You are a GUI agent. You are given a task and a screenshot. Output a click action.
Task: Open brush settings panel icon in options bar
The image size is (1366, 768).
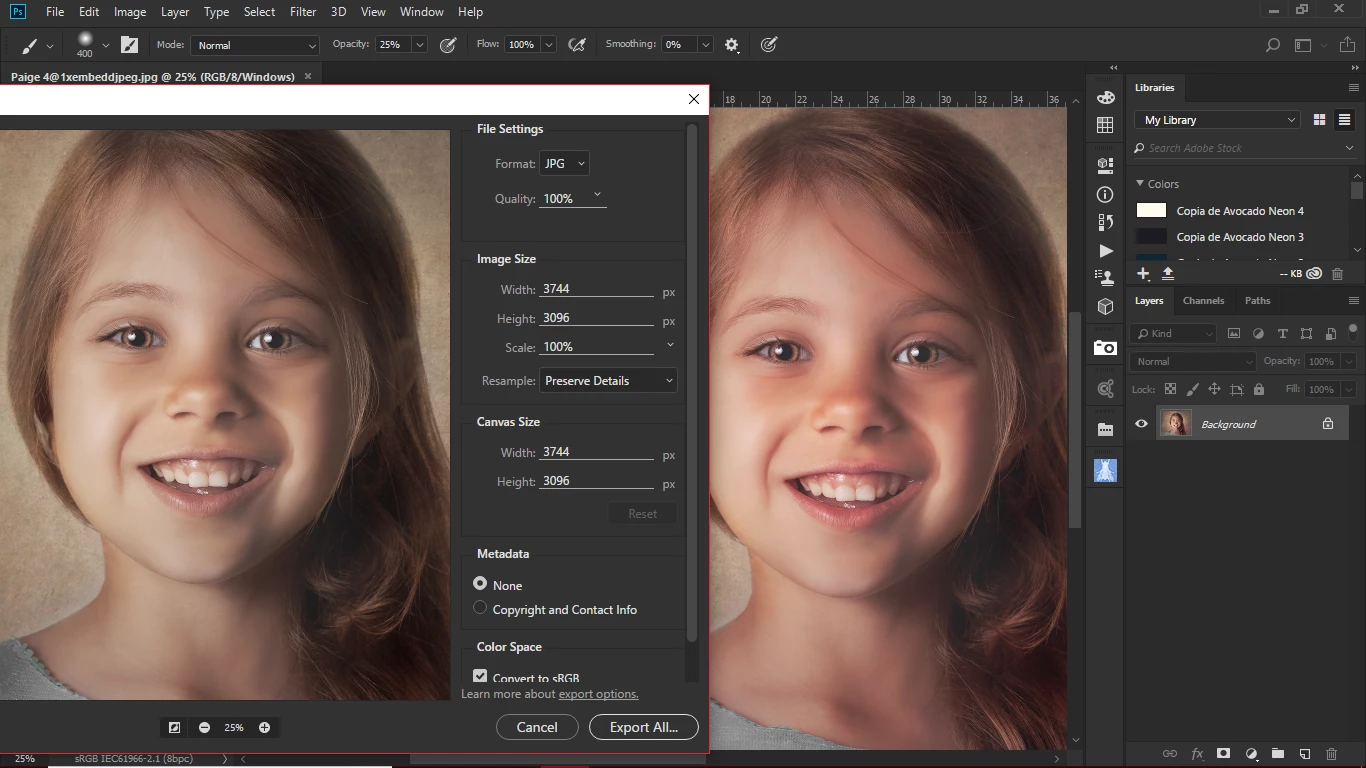129,45
